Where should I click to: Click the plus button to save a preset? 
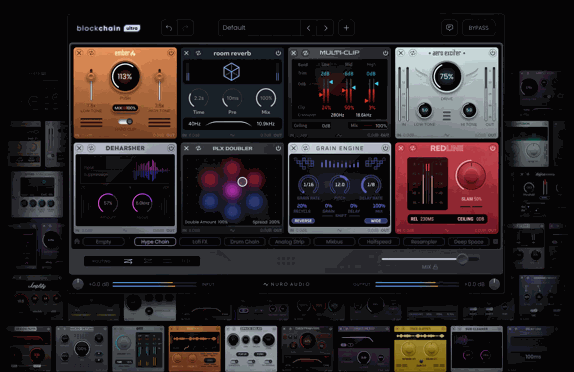(x=346, y=28)
